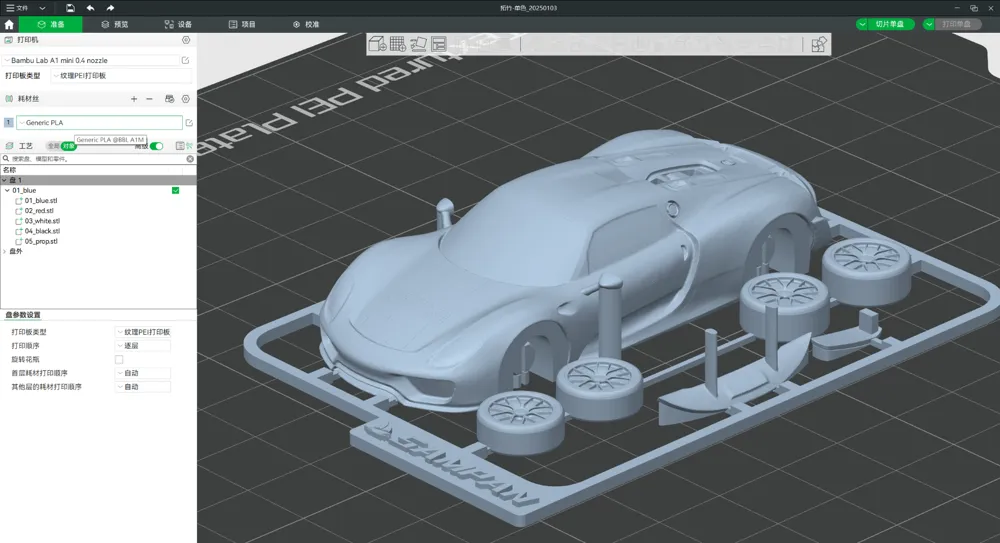This screenshot has height=543, width=1000.
Task: Select 全局 in the process mode switch
Action: click(54, 146)
